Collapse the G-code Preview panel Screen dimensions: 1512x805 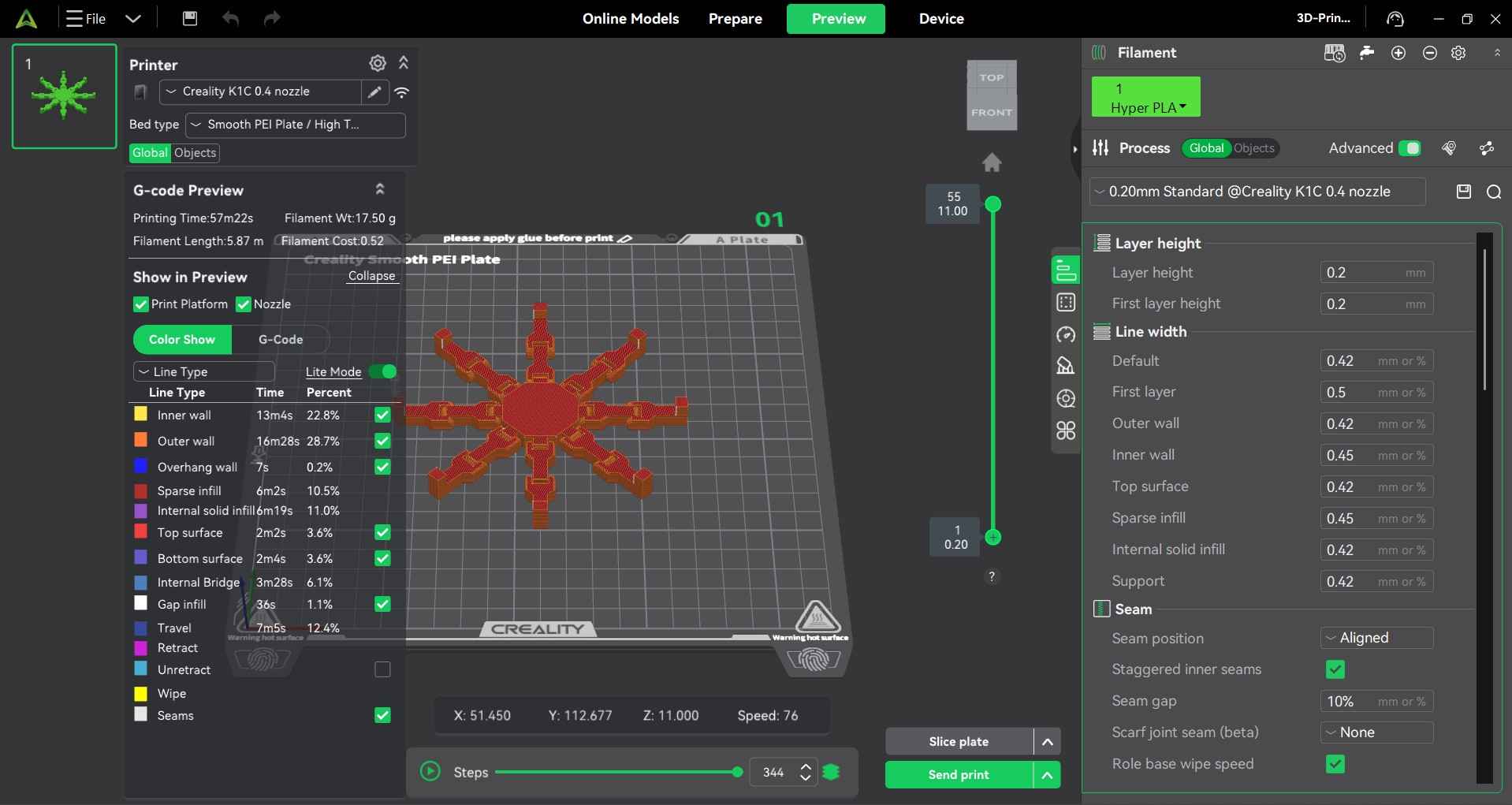380,189
